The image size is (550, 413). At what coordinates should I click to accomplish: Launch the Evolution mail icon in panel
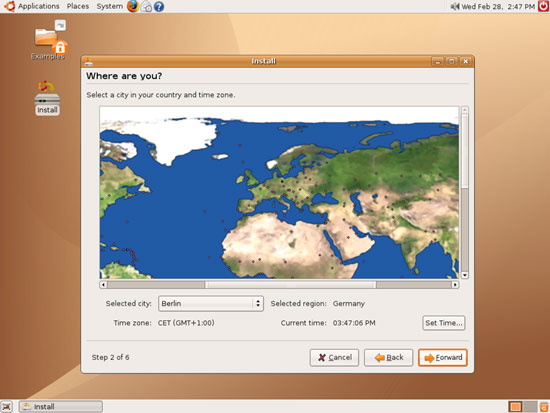point(146,7)
